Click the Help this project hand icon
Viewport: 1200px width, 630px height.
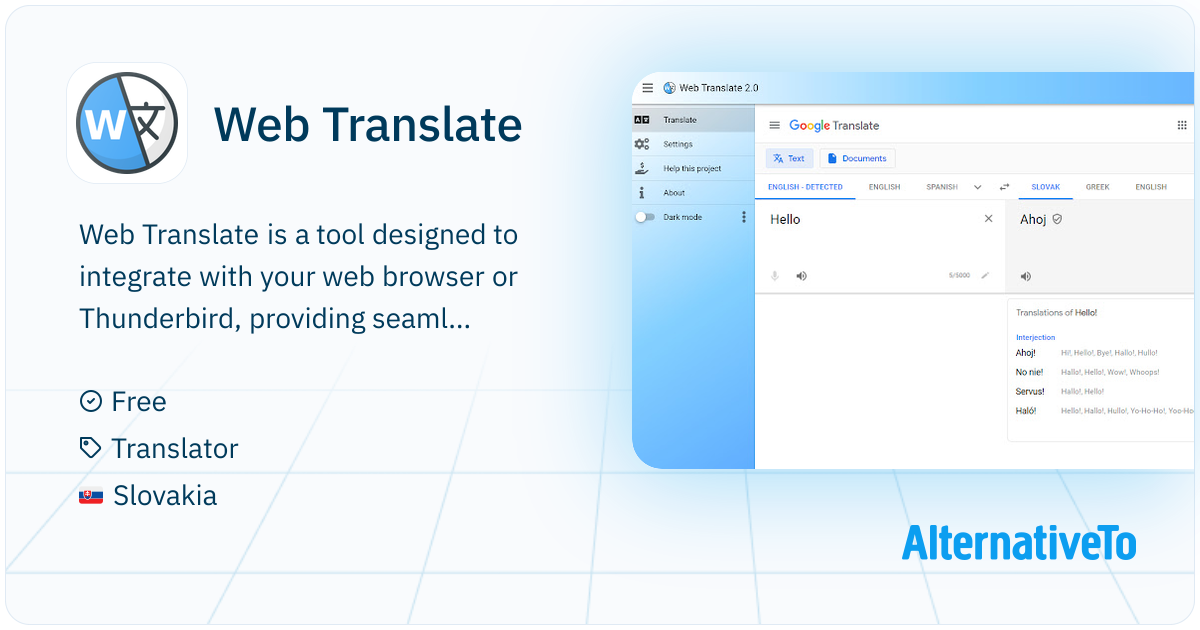[642, 168]
